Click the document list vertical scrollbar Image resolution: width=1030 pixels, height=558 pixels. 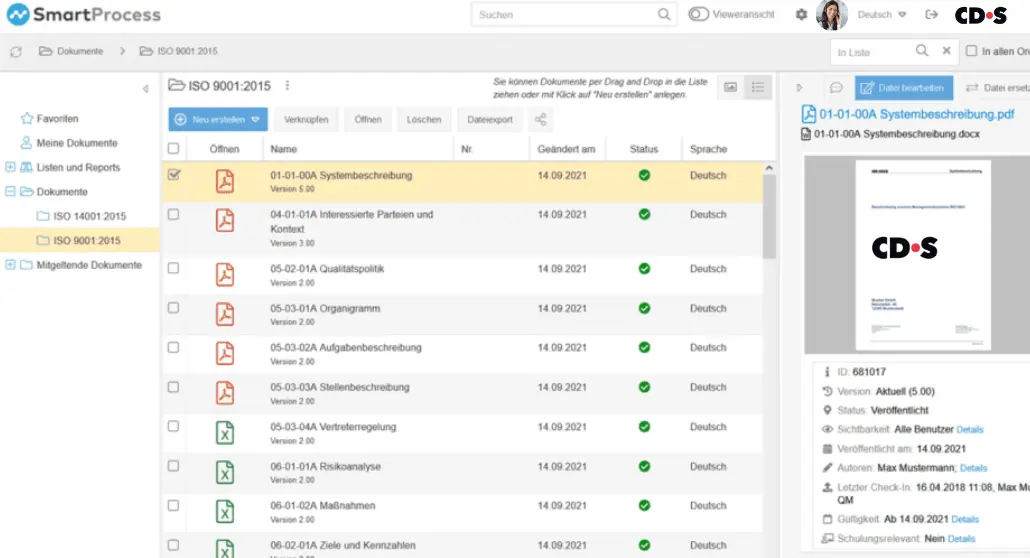point(769,217)
